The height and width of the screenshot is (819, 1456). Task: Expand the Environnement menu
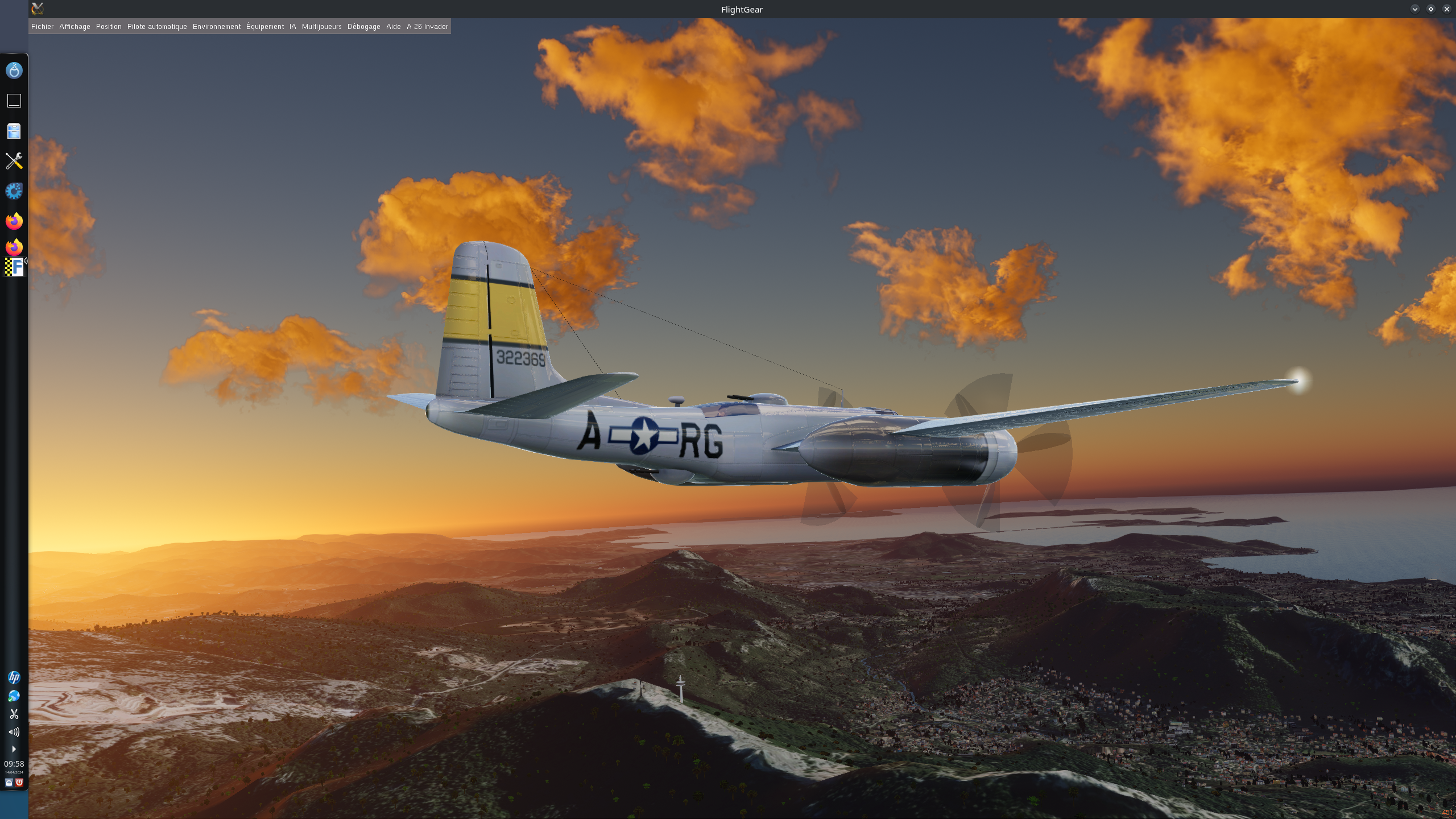coord(217,27)
